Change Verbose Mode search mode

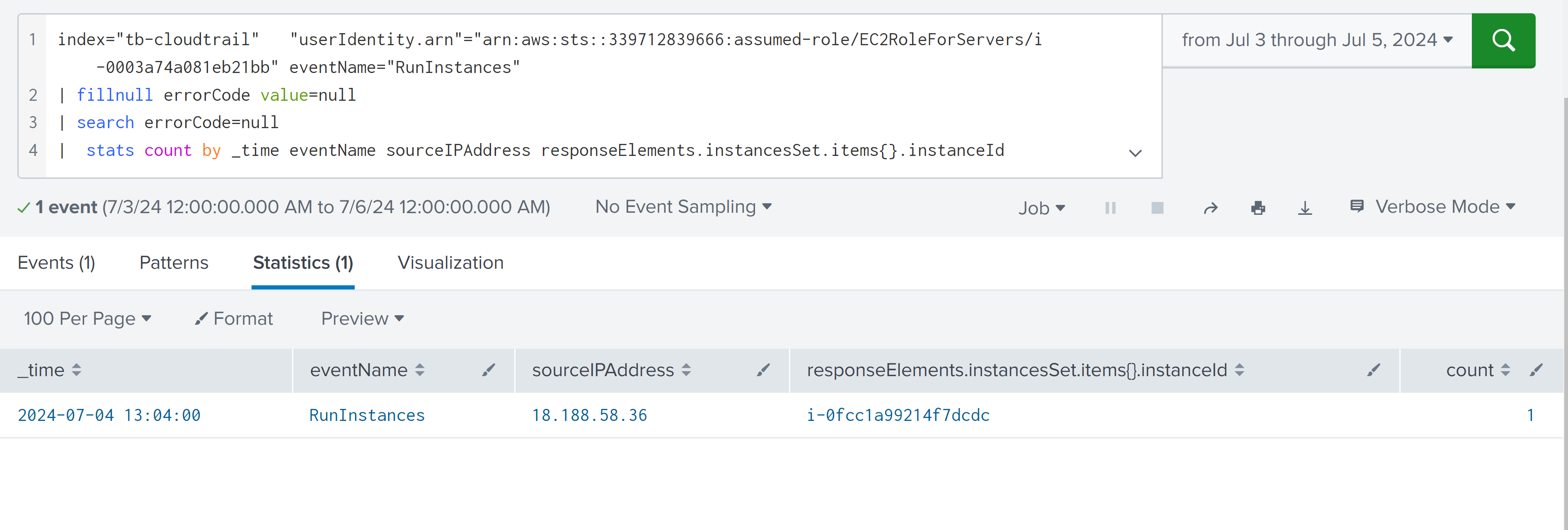click(x=1432, y=207)
